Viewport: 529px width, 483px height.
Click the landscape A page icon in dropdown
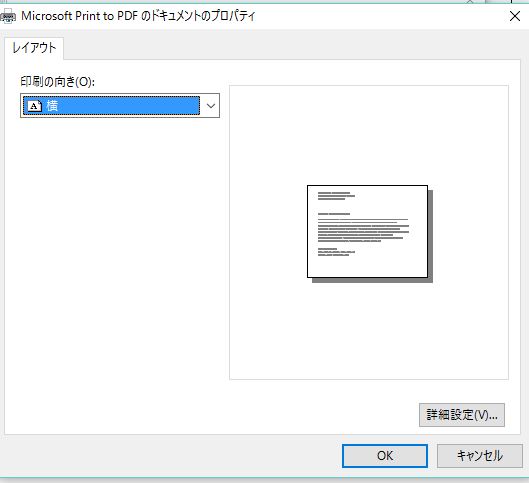pyautogui.click(x=34, y=106)
